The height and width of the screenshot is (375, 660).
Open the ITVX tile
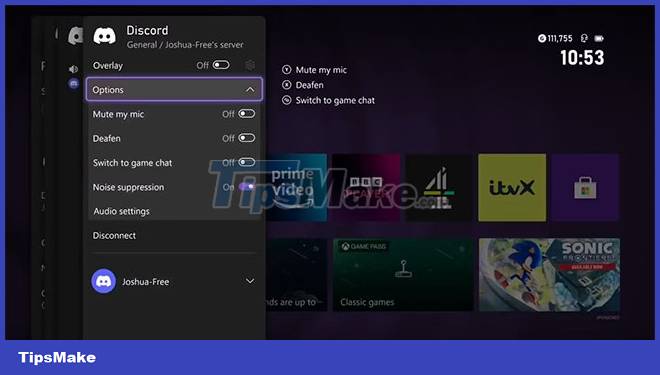[512, 188]
